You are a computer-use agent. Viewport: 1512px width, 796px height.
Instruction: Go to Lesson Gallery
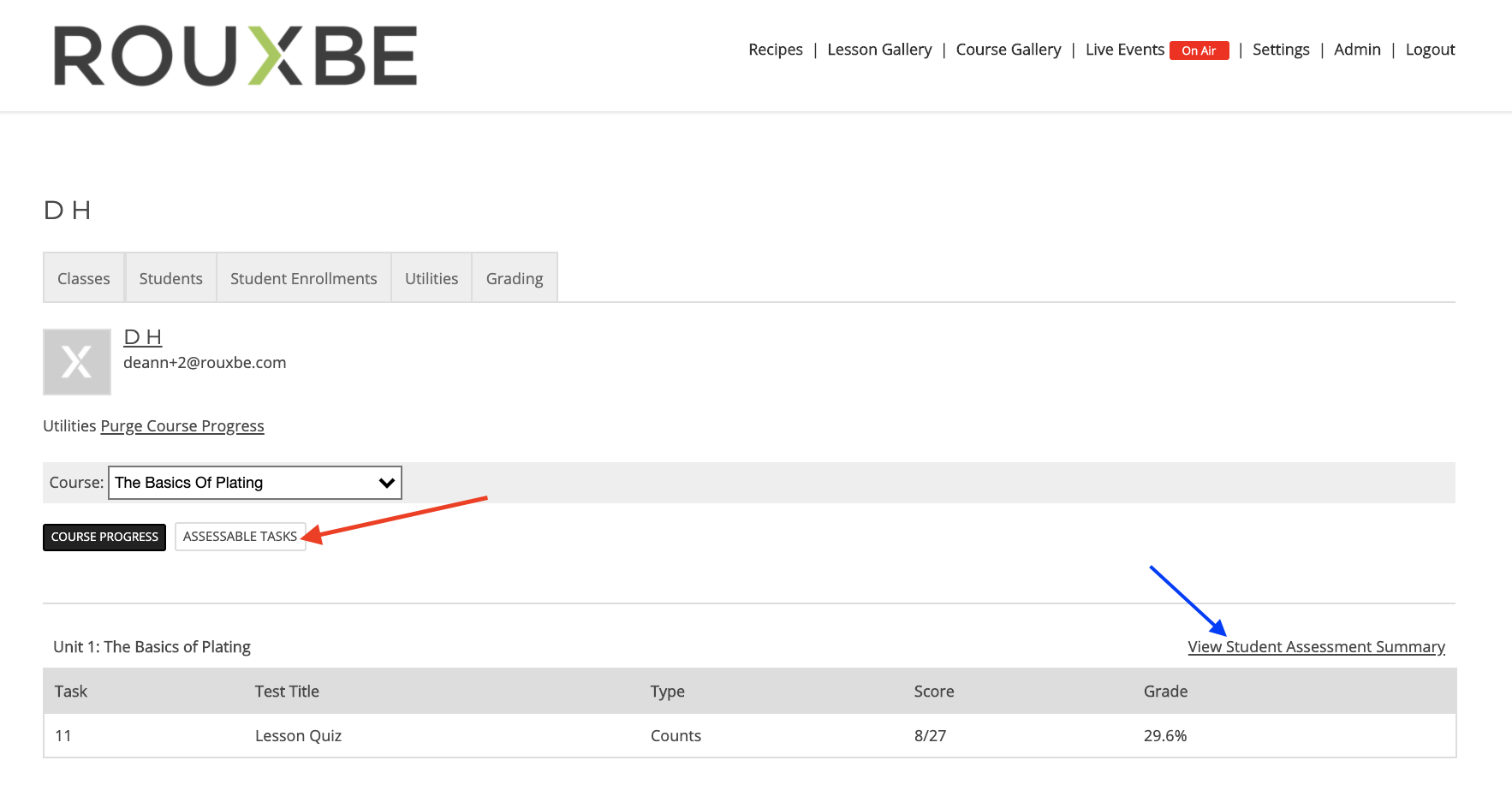point(879,50)
